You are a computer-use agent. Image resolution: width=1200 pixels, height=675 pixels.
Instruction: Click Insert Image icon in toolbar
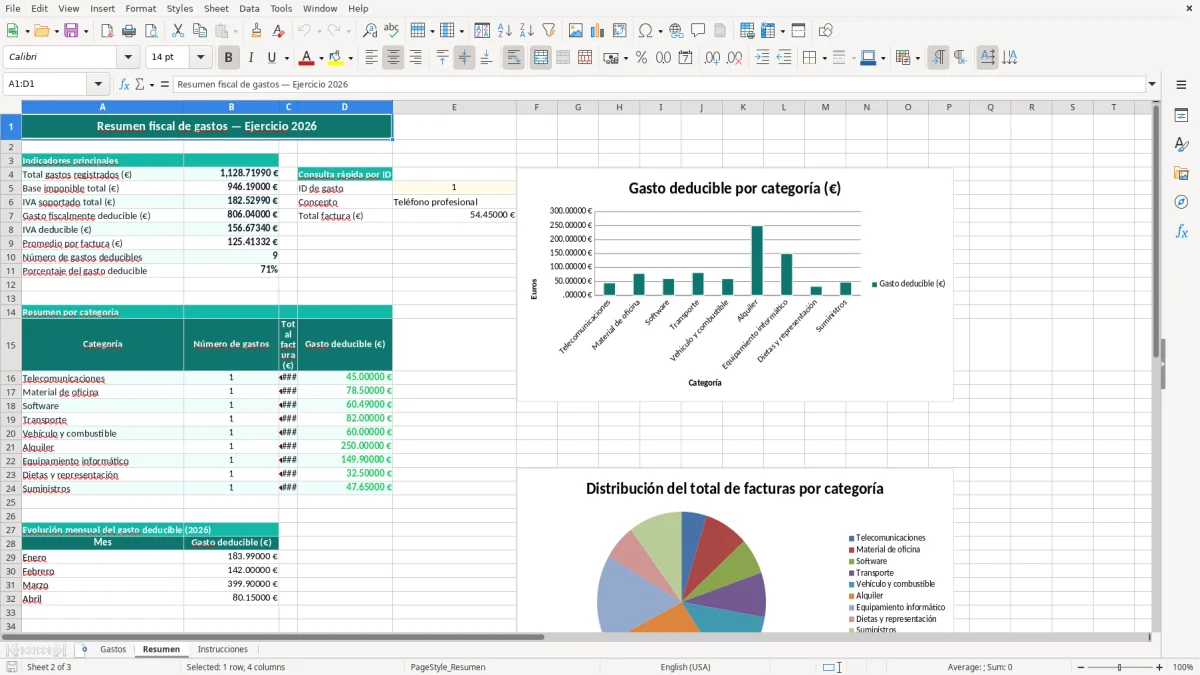point(576,31)
